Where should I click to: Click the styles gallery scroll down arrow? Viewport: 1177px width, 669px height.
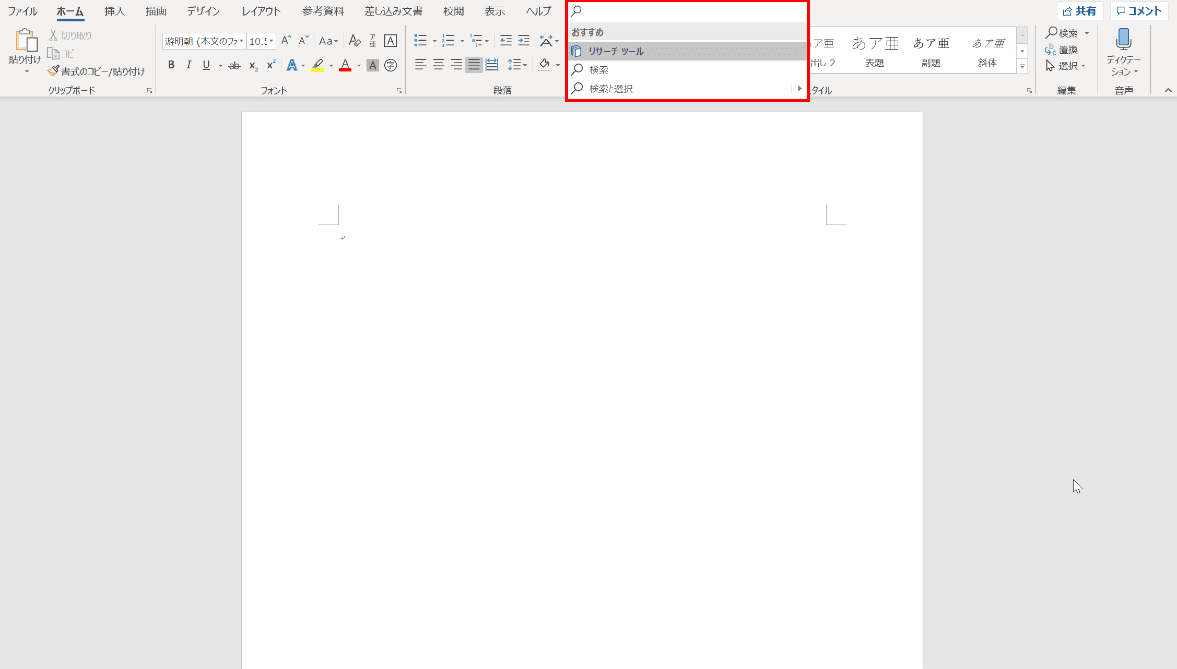1022,51
